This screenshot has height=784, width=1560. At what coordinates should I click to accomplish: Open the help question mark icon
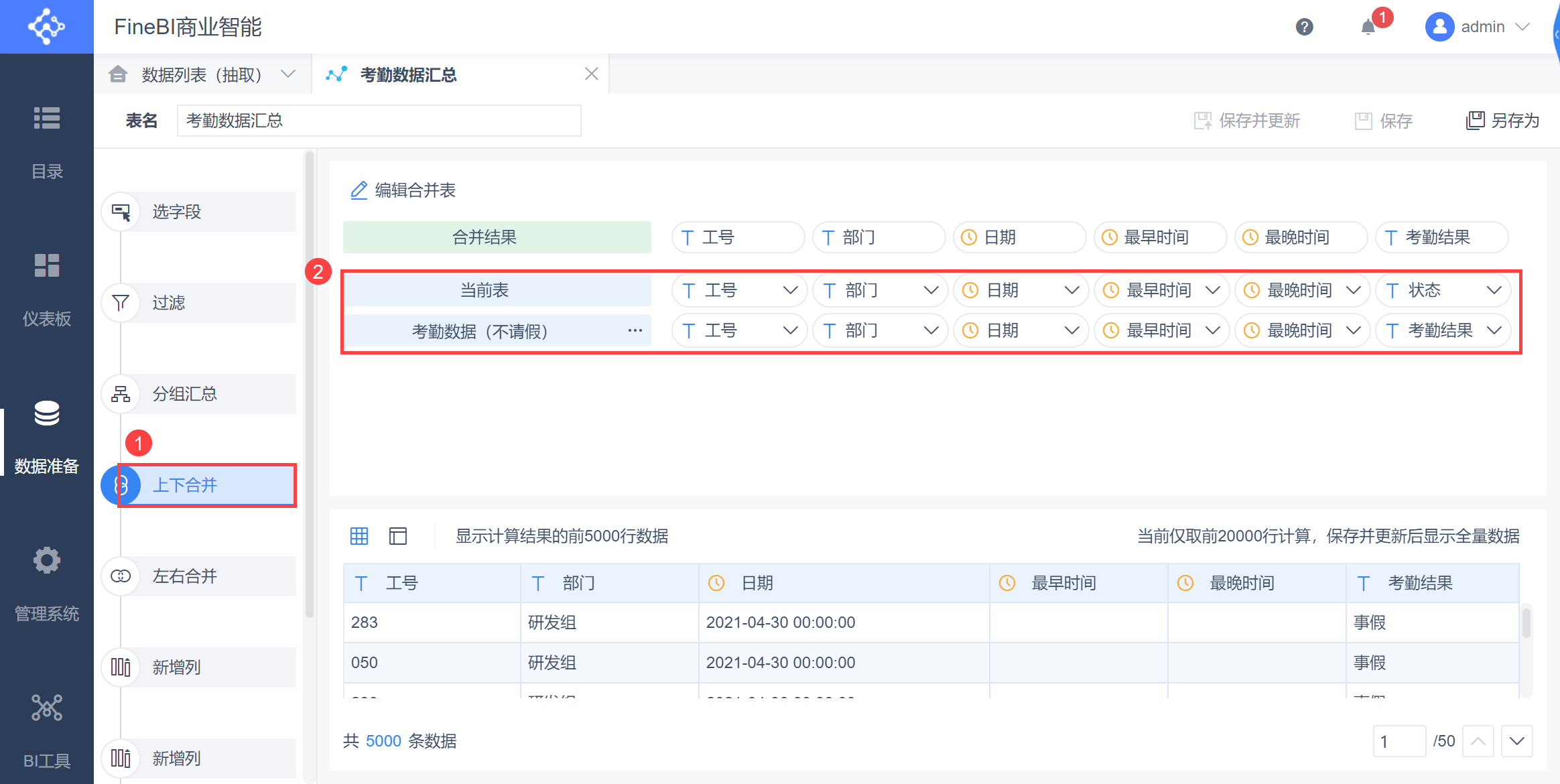(x=1304, y=27)
